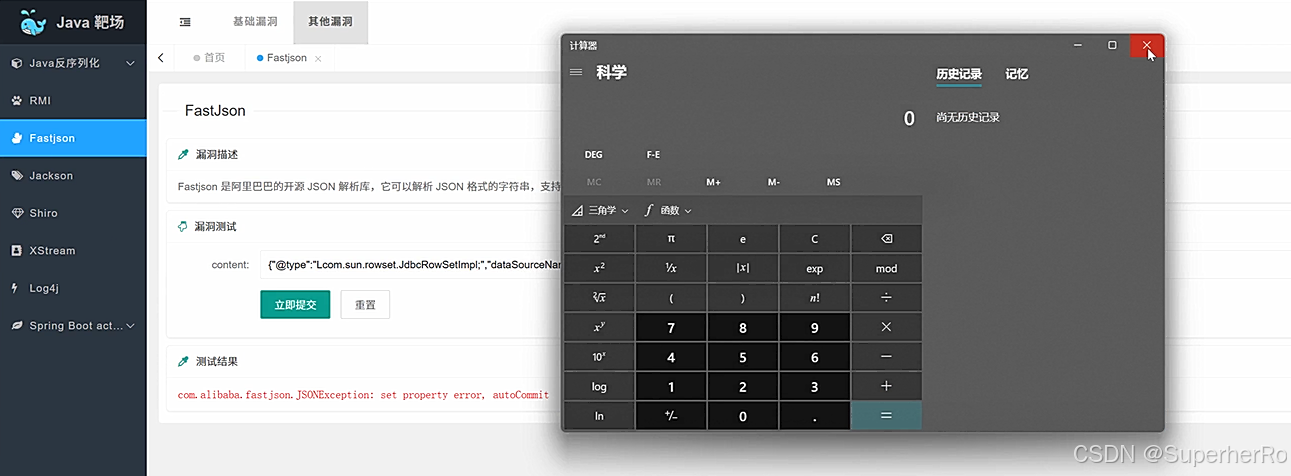The image size is (1291, 476).
Task: Click the calculator e constant button
Action: coord(743,239)
